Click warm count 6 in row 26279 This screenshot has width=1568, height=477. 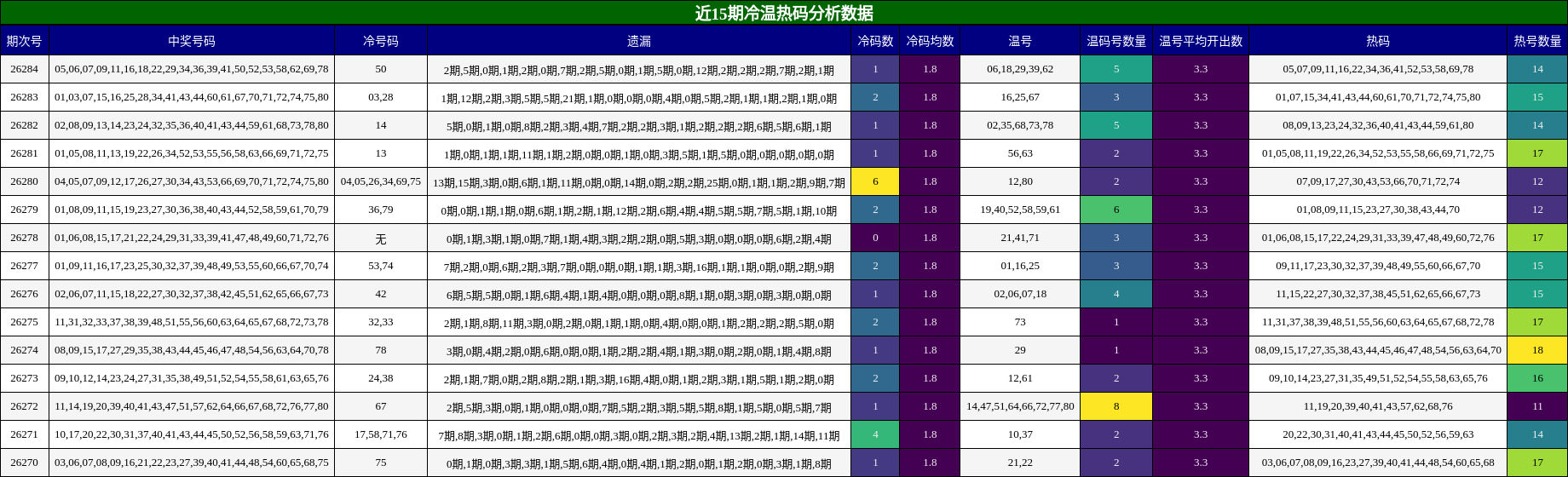[x=1116, y=210]
